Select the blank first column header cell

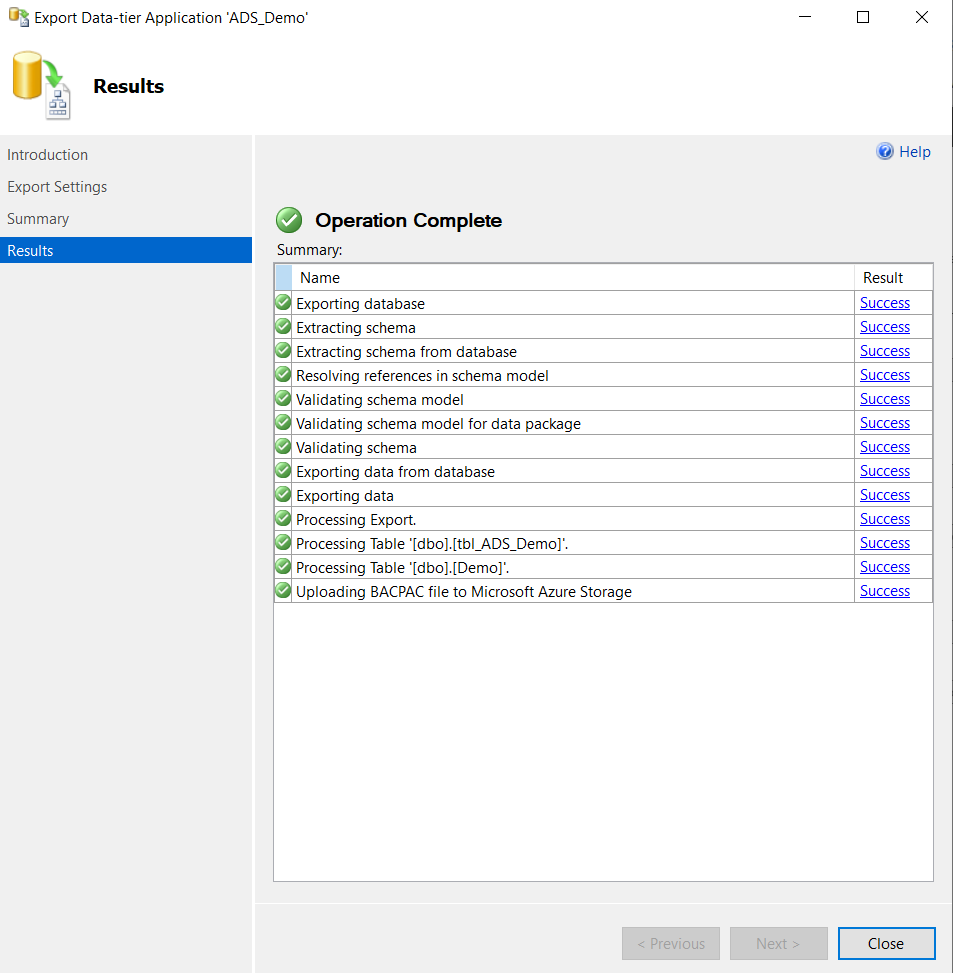tap(284, 277)
